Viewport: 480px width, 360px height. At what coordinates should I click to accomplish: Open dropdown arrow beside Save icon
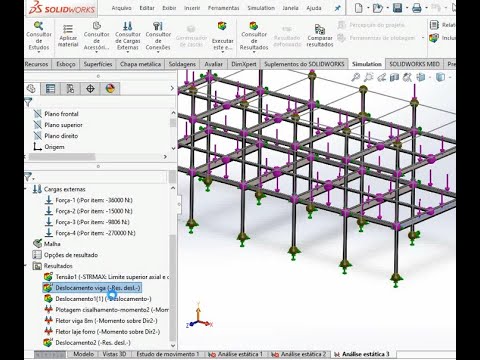[407, 8]
